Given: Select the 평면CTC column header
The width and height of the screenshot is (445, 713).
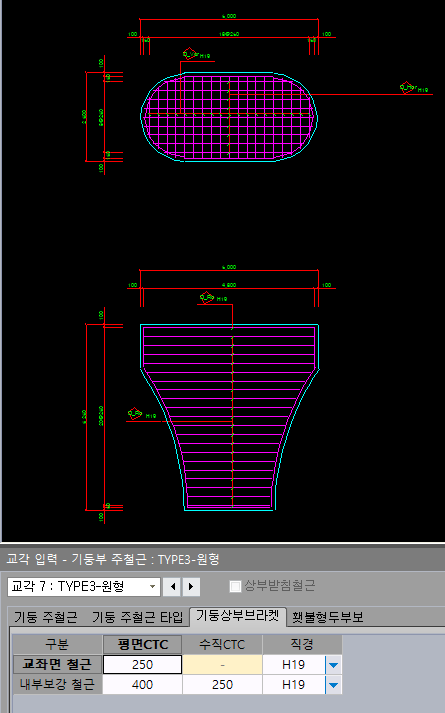Looking at the screenshot, I should 143,644.
